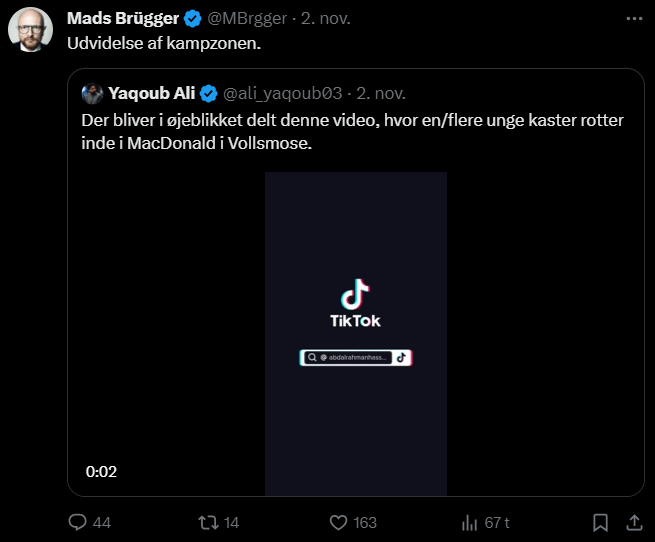Click the 0:02 video duration label
655x542 pixels.
coord(101,471)
